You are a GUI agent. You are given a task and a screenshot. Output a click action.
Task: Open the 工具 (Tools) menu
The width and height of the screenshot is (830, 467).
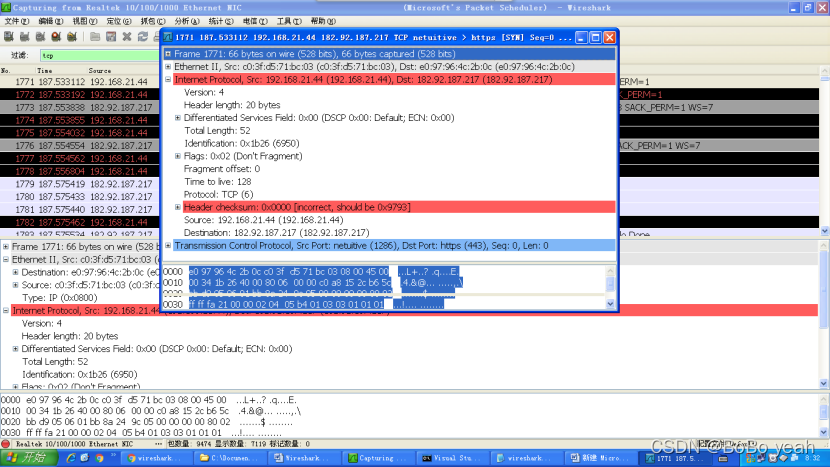click(x=289, y=21)
